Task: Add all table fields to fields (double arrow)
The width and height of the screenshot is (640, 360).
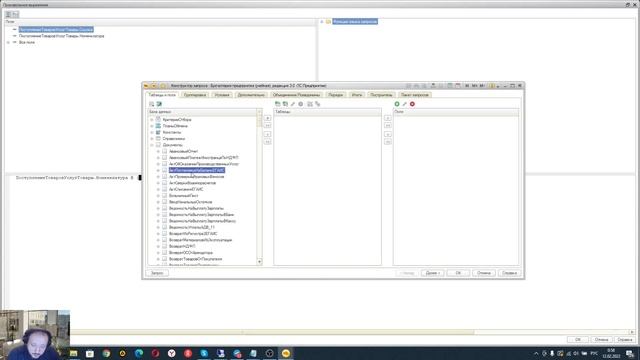Action: (388, 126)
